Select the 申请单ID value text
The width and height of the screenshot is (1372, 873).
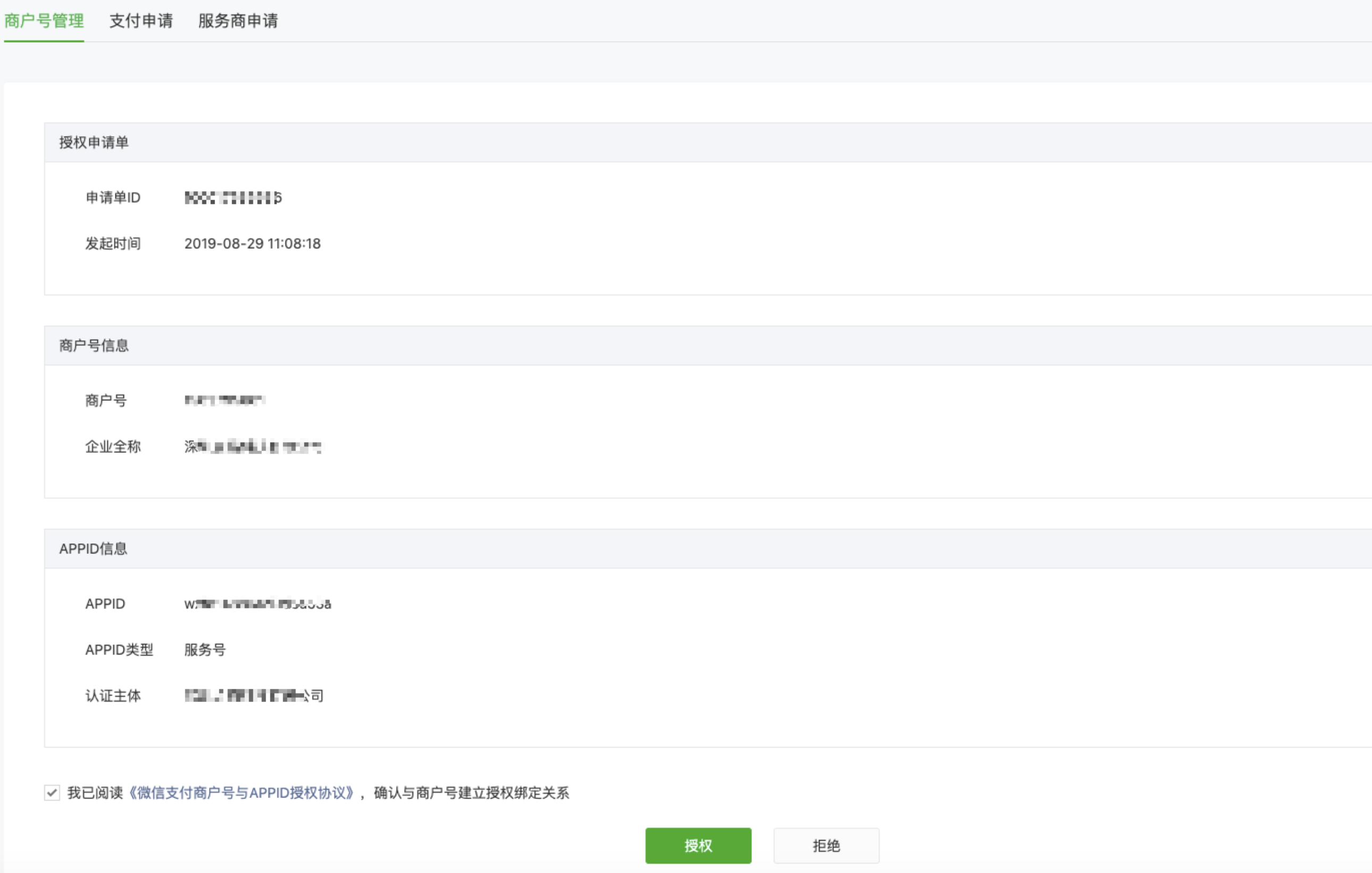coord(232,198)
